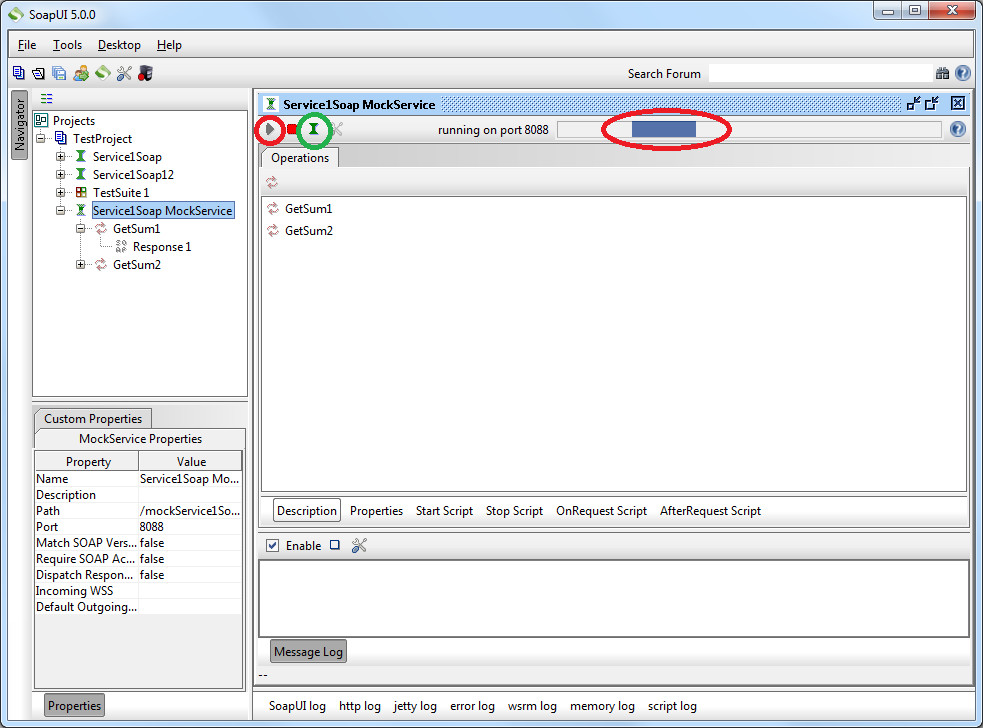Open preferences wrench icon in main toolbar
Viewport: 983px width, 728px height.
[124, 73]
